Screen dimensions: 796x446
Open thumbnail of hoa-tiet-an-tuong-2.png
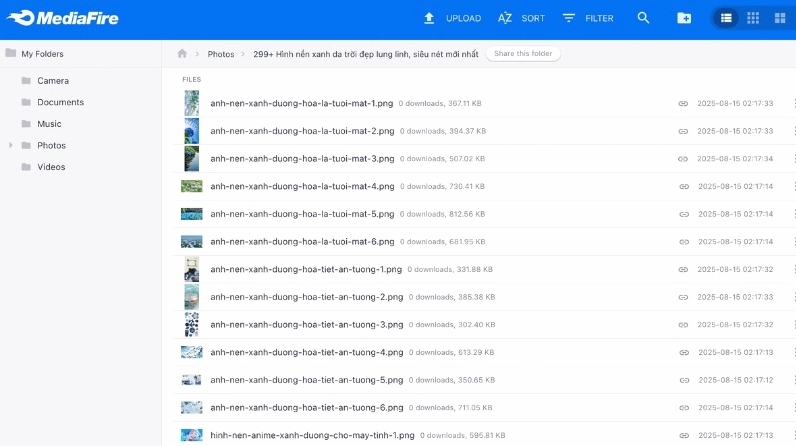[191, 297]
